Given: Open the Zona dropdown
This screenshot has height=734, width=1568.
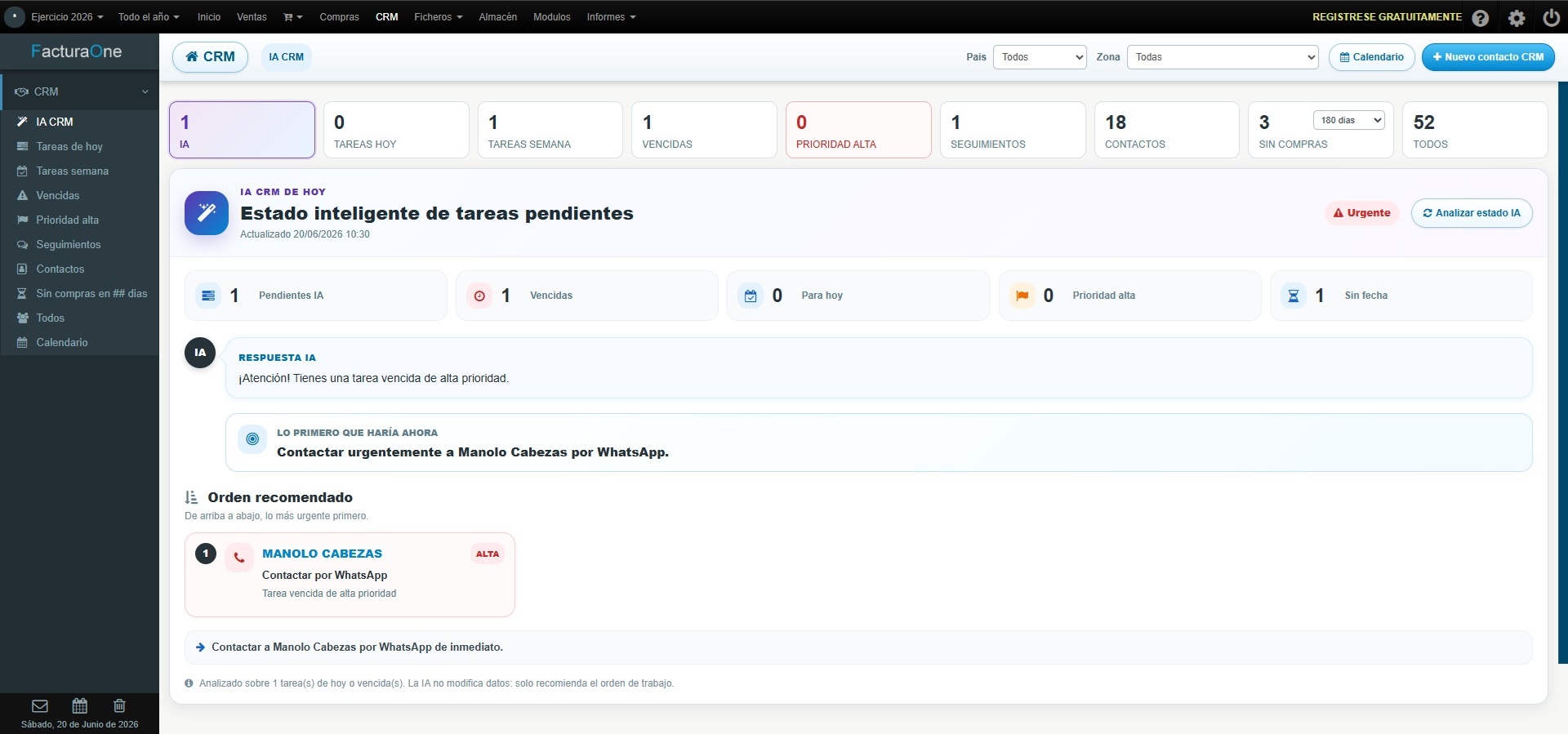Looking at the screenshot, I should [1223, 57].
